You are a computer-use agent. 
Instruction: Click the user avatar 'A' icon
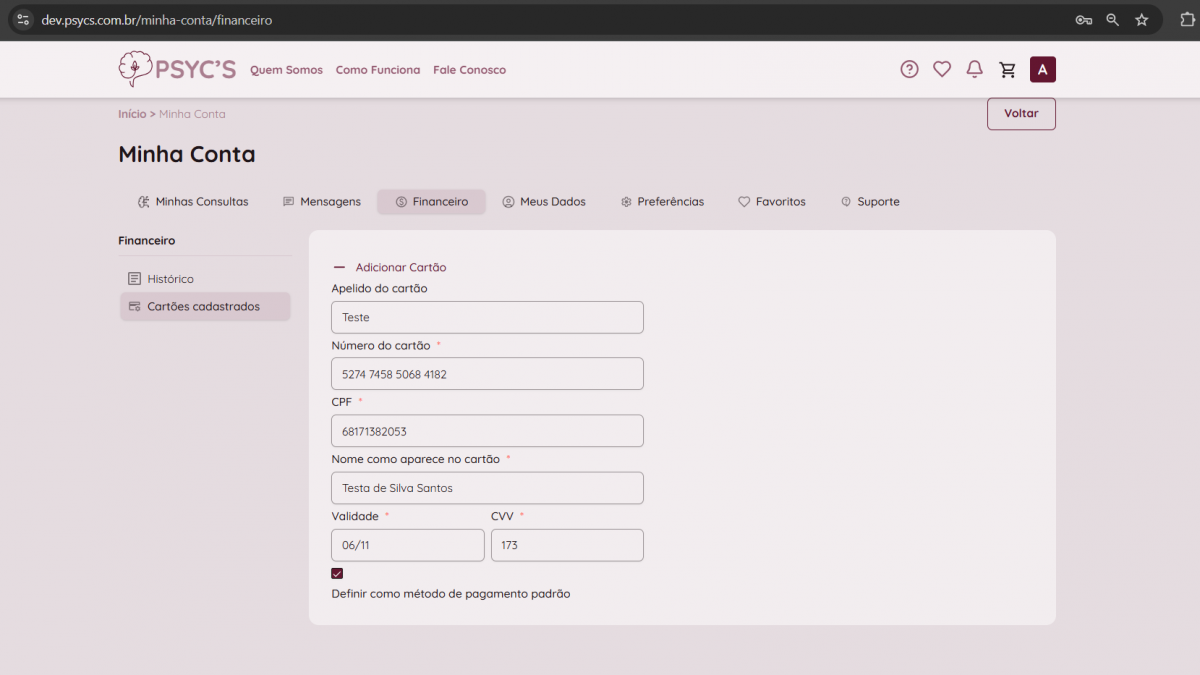[x=1043, y=69]
